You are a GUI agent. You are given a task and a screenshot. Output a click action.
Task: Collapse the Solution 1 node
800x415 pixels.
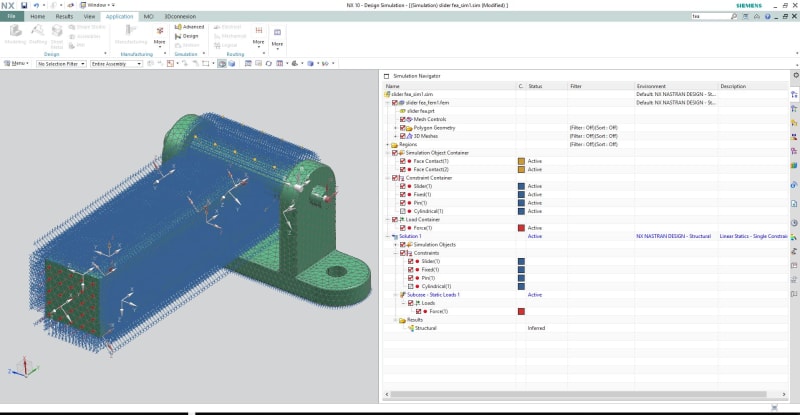387,236
